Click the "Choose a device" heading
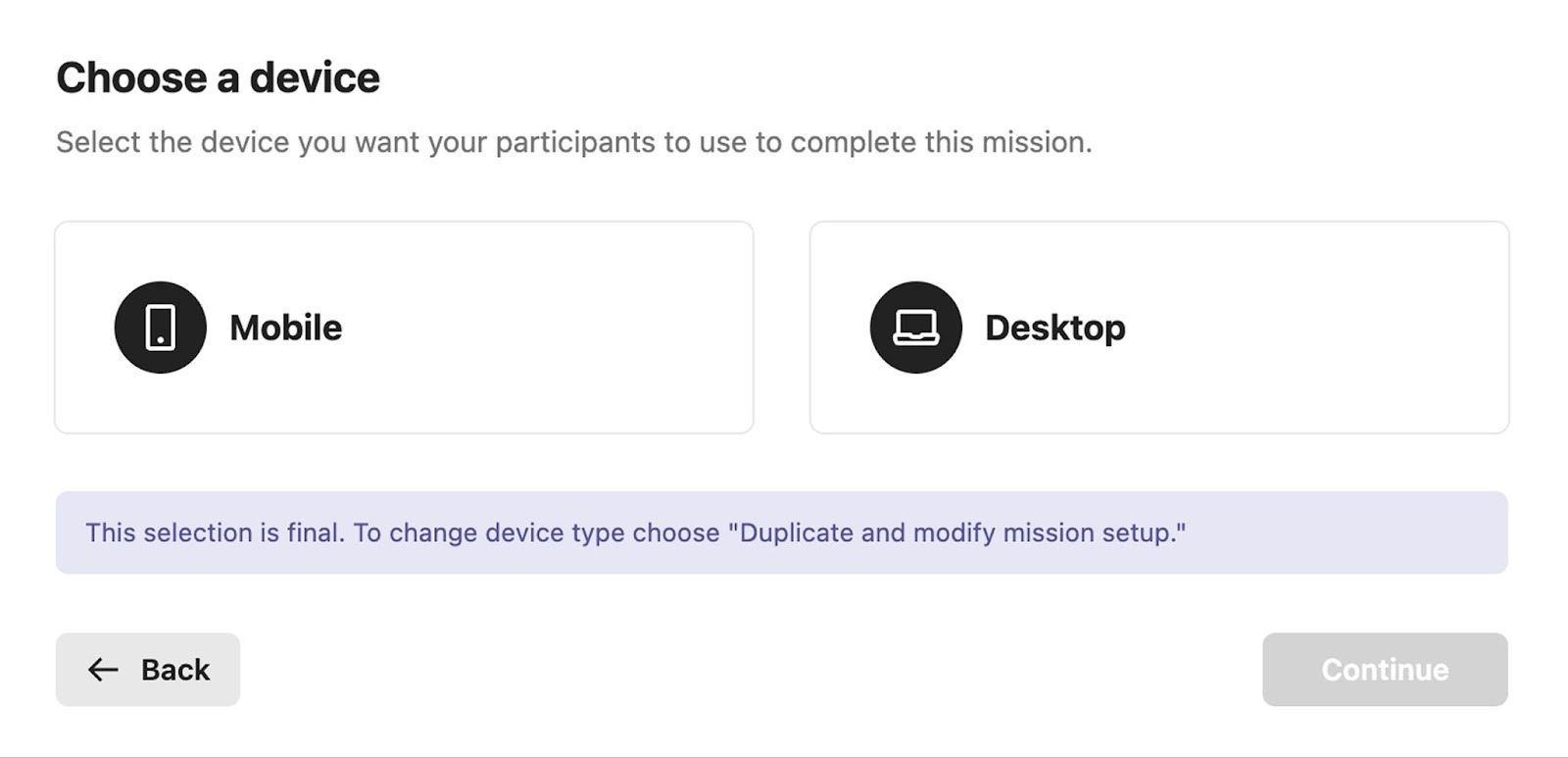This screenshot has width=1568, height=758. 218,77
